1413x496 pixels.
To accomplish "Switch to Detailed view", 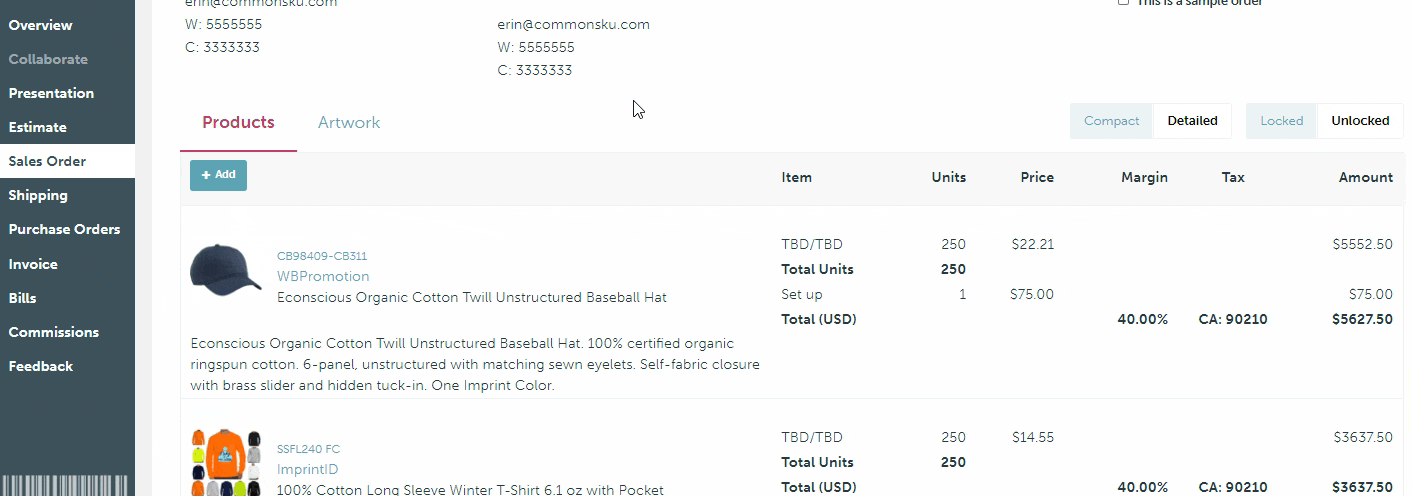I will (x=1192, y=121).
